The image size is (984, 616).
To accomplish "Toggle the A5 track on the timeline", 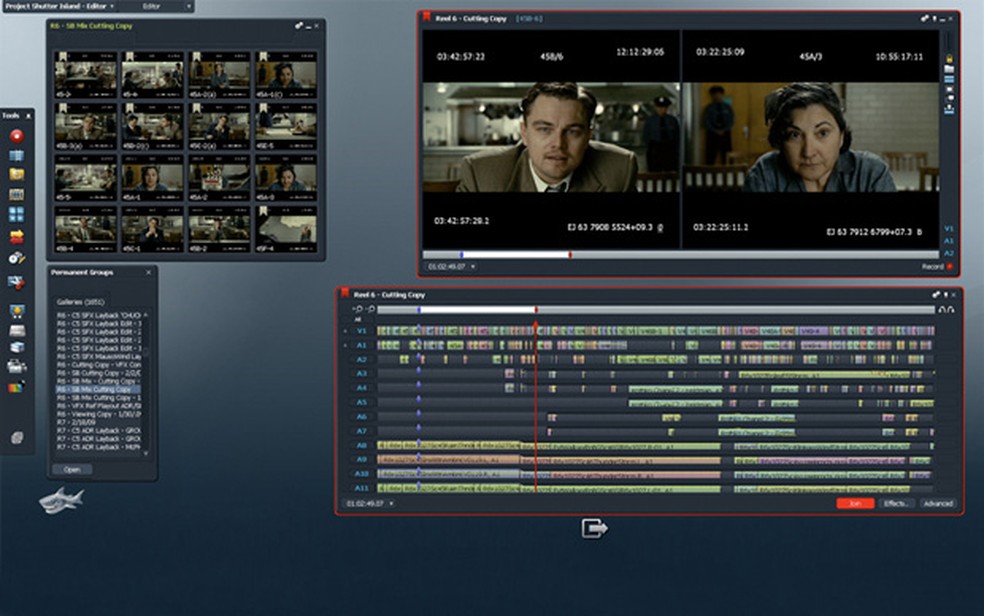I will click(361, 402).
